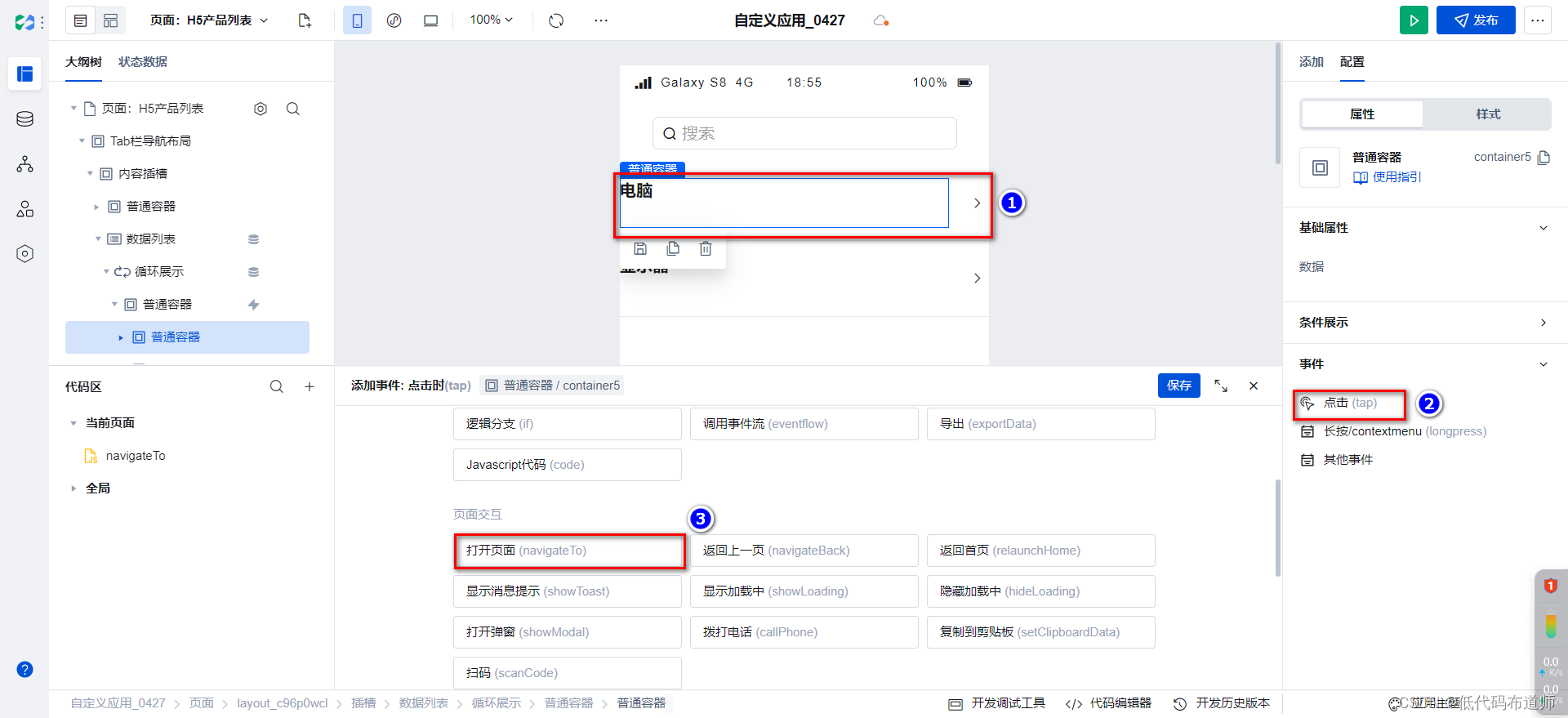Screen dimensions: 1568x718
Task: Collapse the 事件 section
Action: click(1543, 364)
